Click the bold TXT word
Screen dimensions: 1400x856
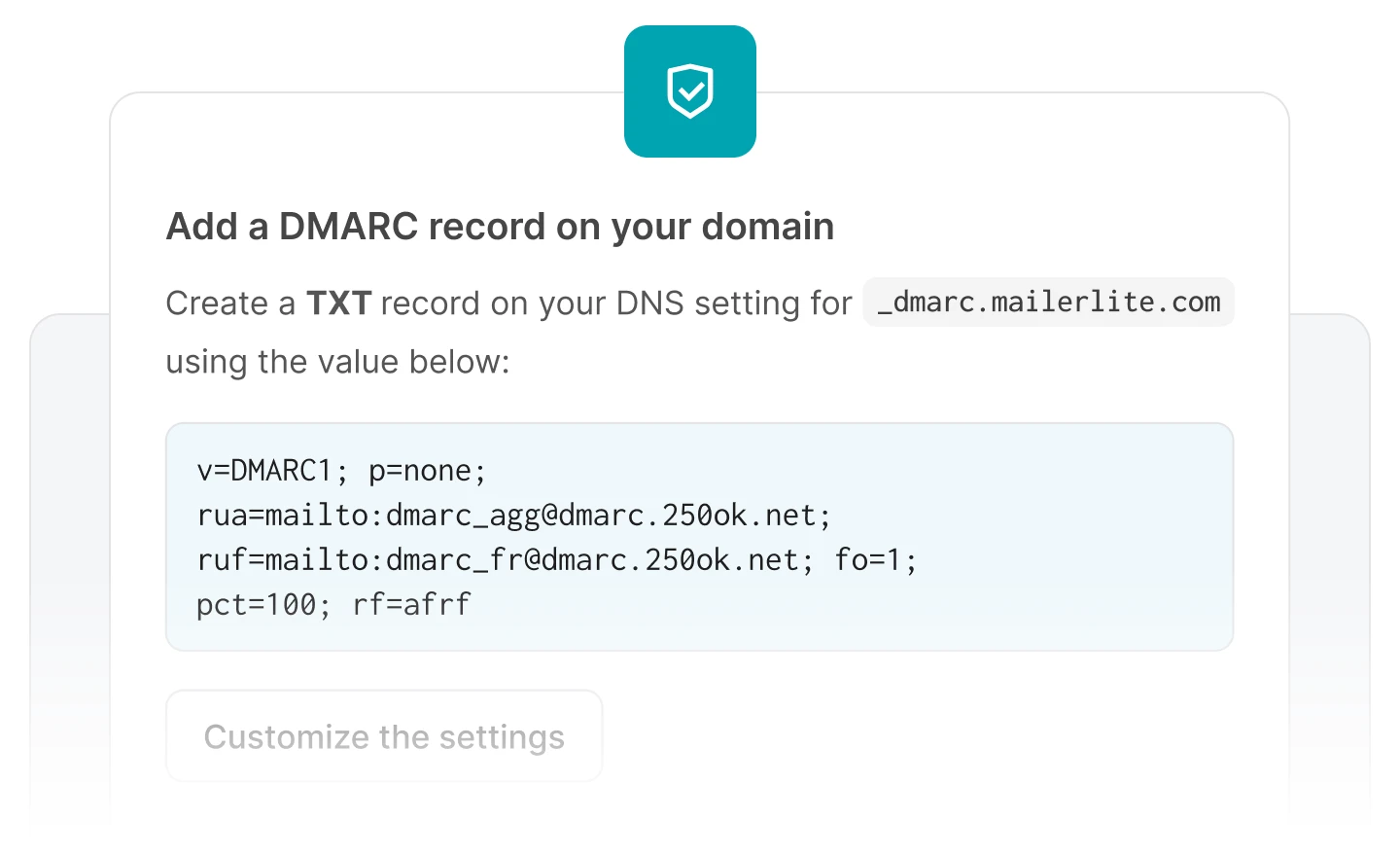click(338, 303)
